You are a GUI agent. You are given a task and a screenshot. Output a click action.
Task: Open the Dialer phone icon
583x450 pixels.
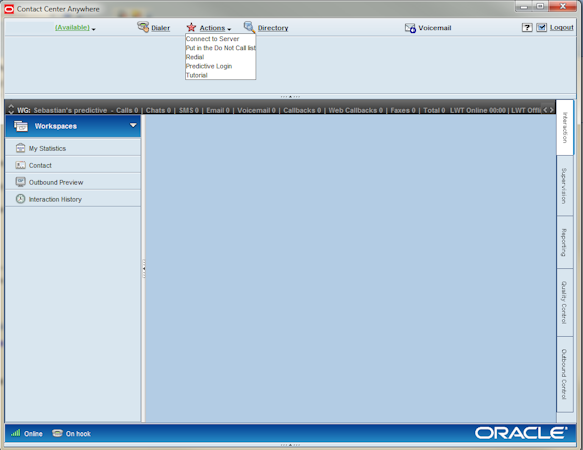click(143, 27)
